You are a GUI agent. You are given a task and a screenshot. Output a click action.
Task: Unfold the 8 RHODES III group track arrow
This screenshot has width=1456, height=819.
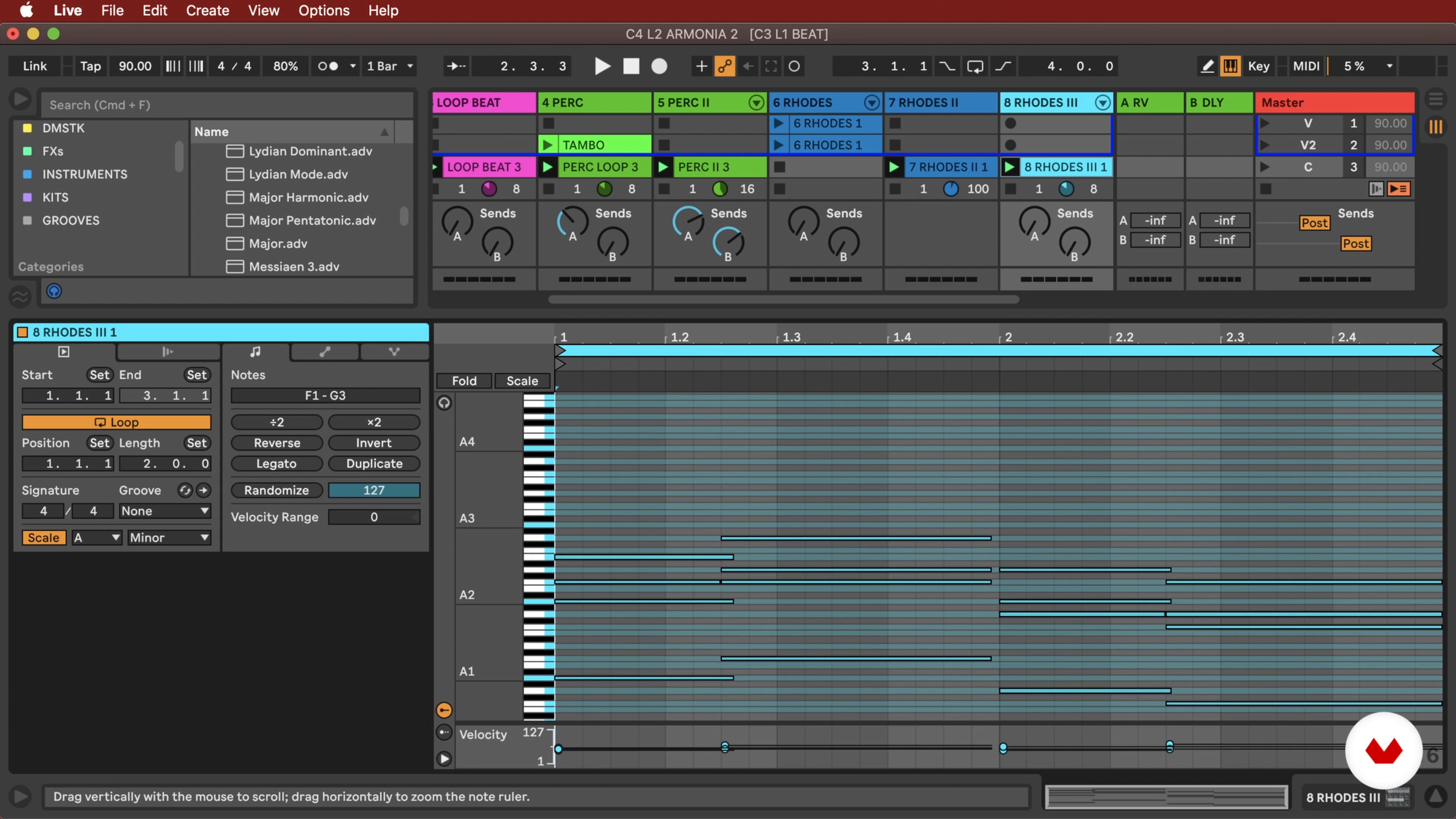pyautogui.click(x=1102, y=102)
